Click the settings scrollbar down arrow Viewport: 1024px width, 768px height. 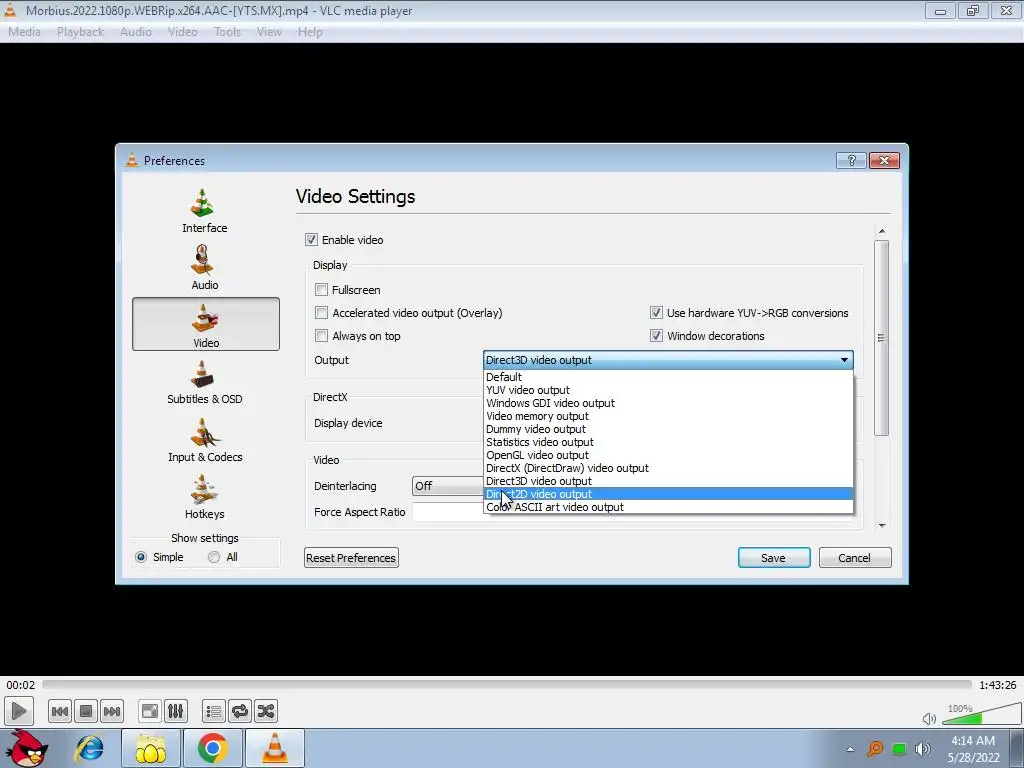(882, 525)
